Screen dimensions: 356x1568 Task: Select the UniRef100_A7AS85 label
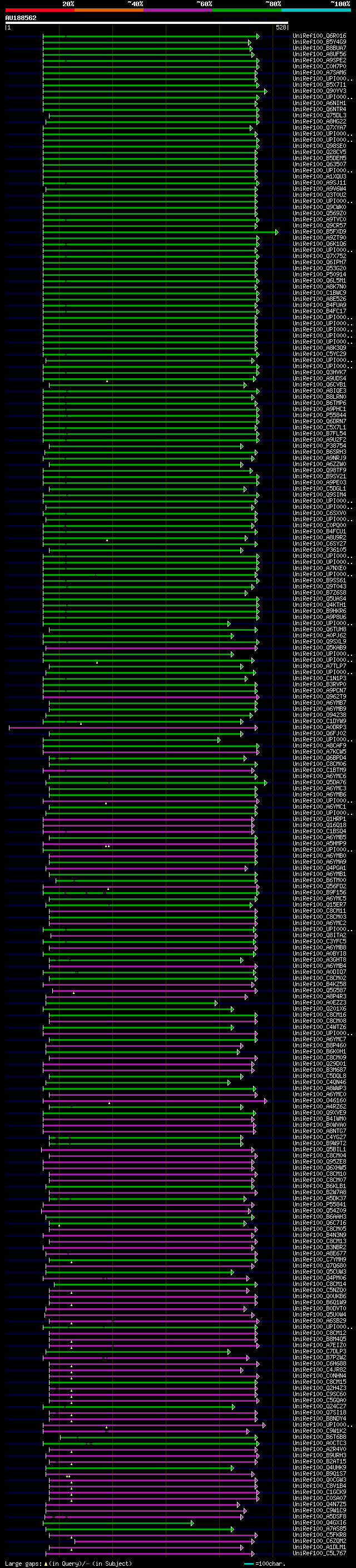319,1529
